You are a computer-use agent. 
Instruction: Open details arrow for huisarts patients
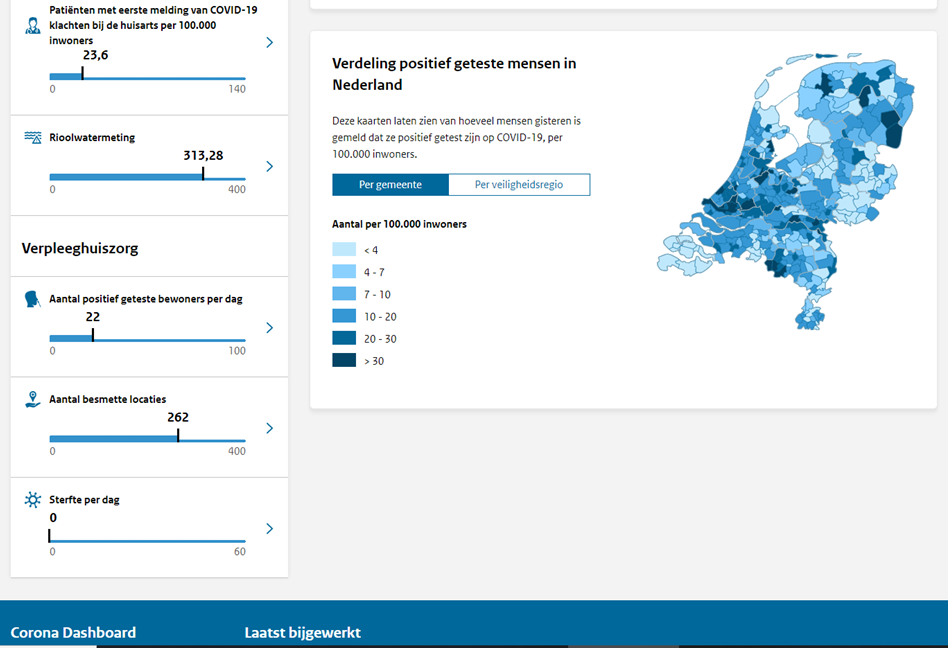pos(270,43)
